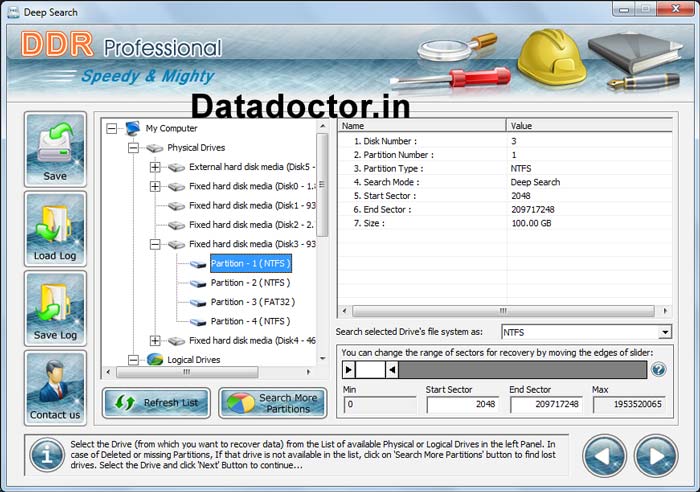Select Fixed hard disk media Disk1
This screenshot has width=700, height=492.
[252, 205]
